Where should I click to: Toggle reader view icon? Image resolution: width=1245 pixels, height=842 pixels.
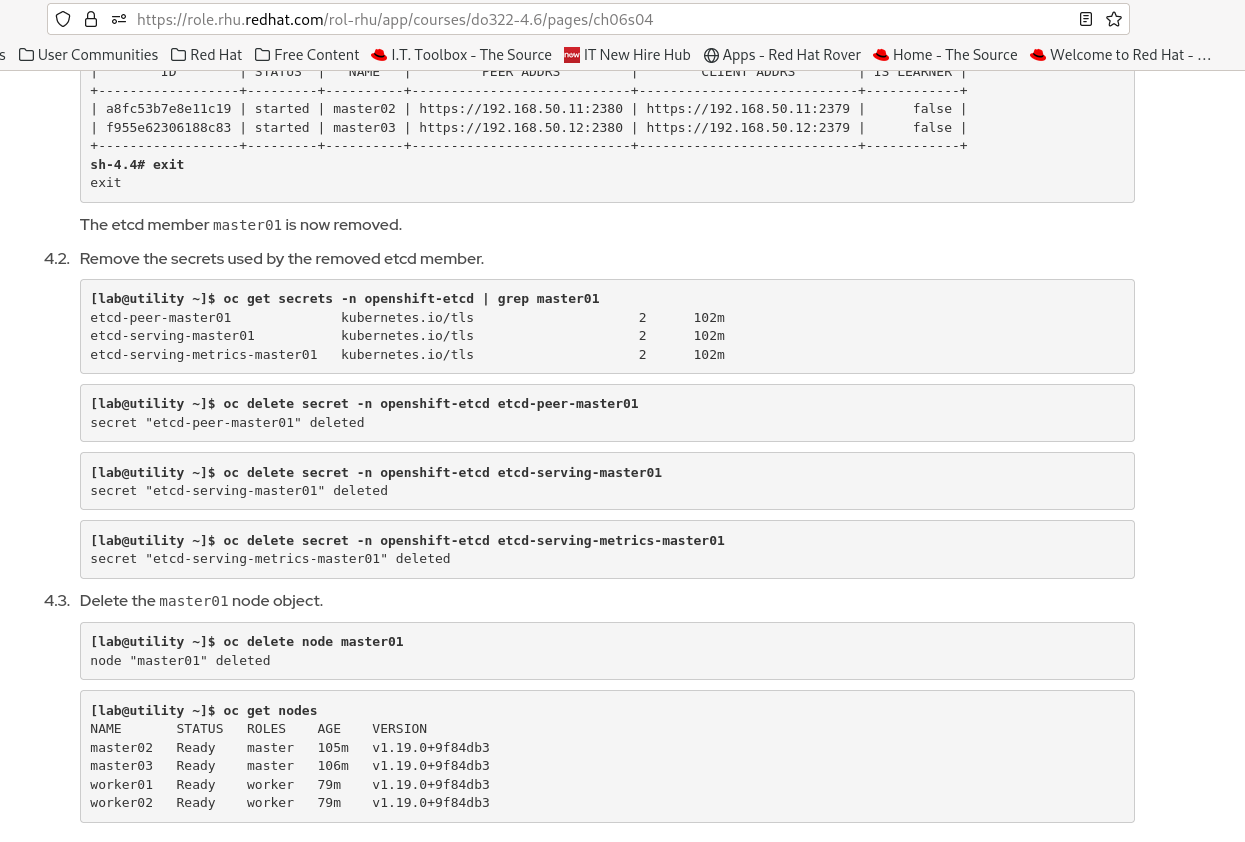(x=1086, y=19)
